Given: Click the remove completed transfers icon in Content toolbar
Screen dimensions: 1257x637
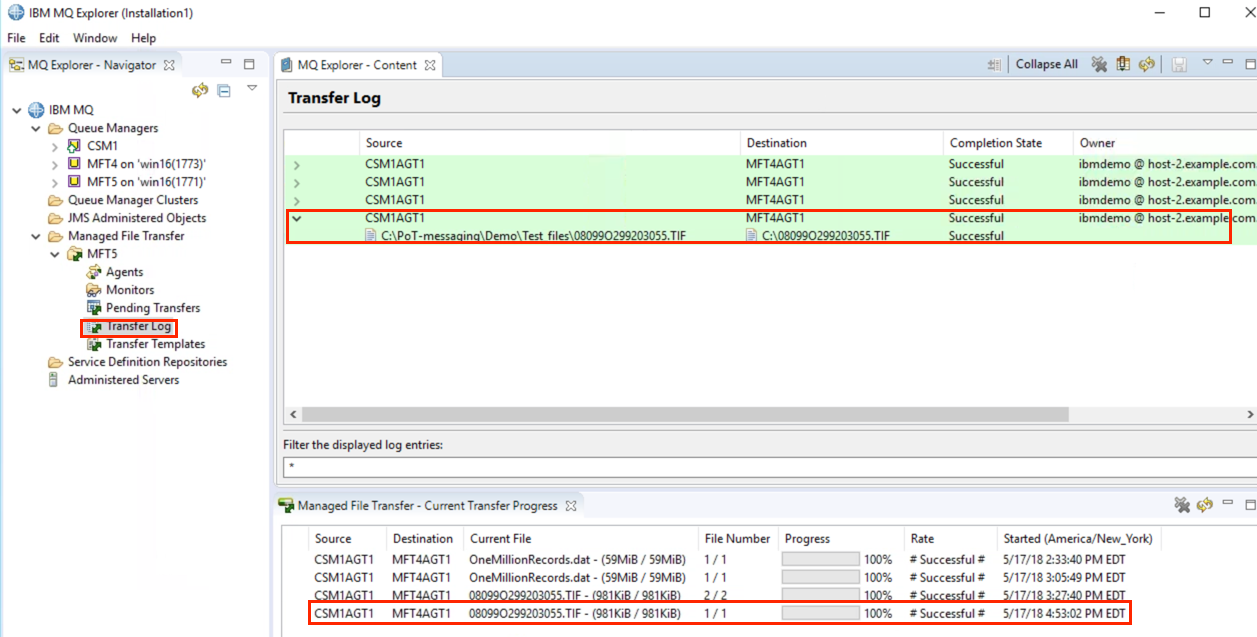Looking at the screenshot, I should coord(1099,64).
